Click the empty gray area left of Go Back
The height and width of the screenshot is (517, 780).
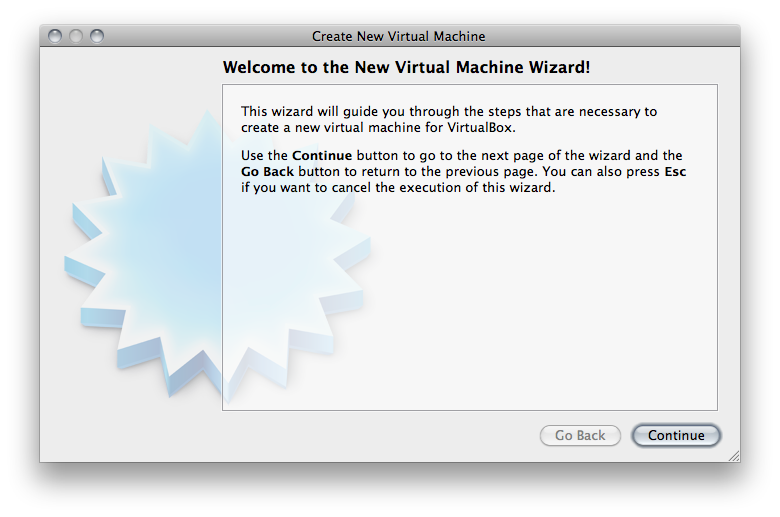coord(380,436)
